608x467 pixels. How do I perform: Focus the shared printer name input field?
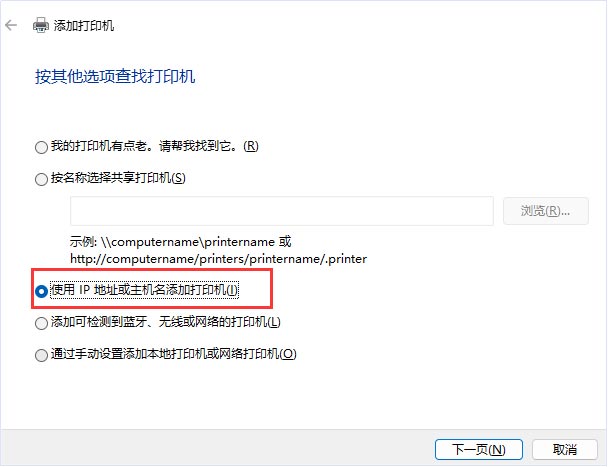tap(282, 211)
